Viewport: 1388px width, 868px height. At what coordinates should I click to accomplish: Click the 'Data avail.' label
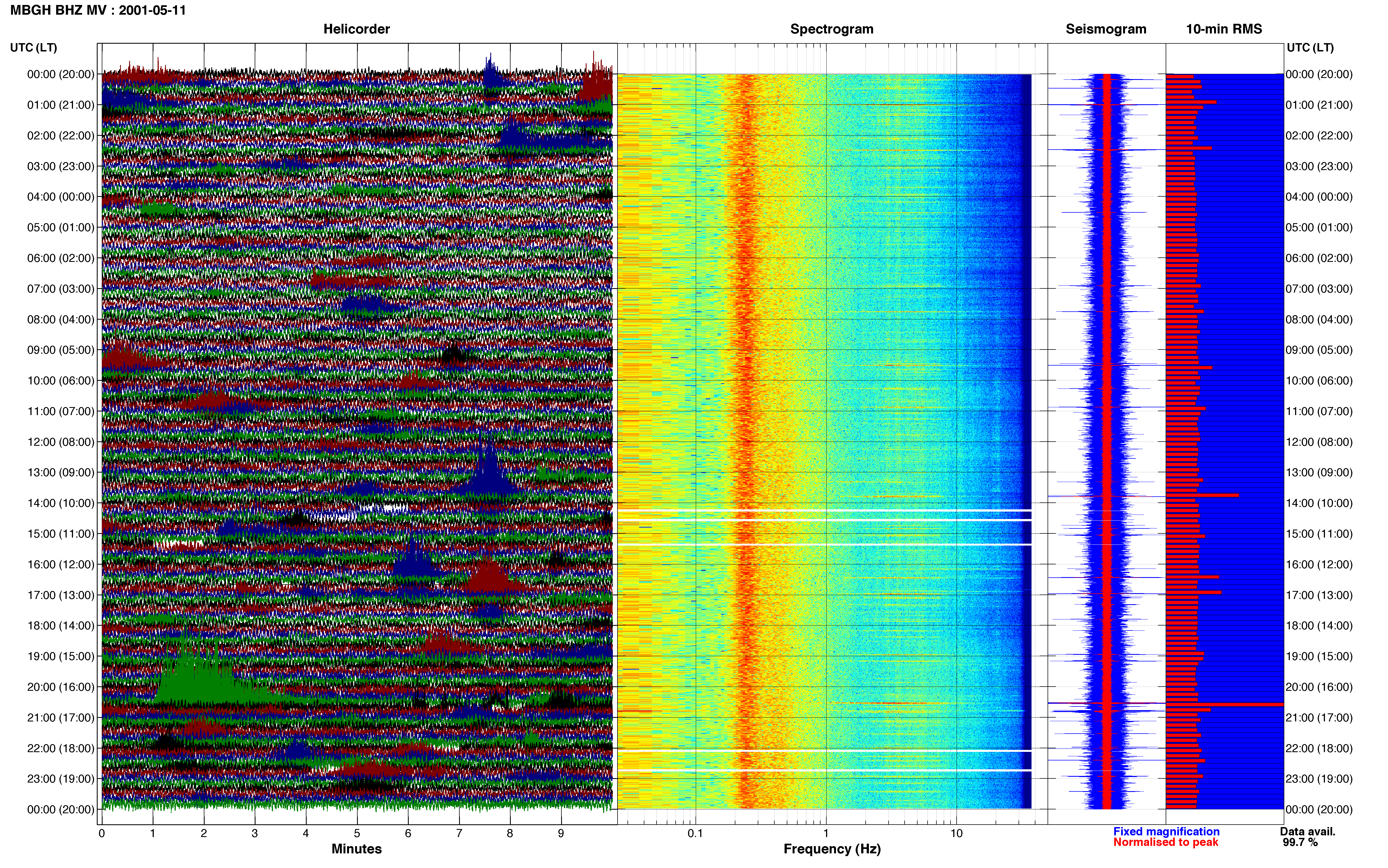(x=1308, y=831)
